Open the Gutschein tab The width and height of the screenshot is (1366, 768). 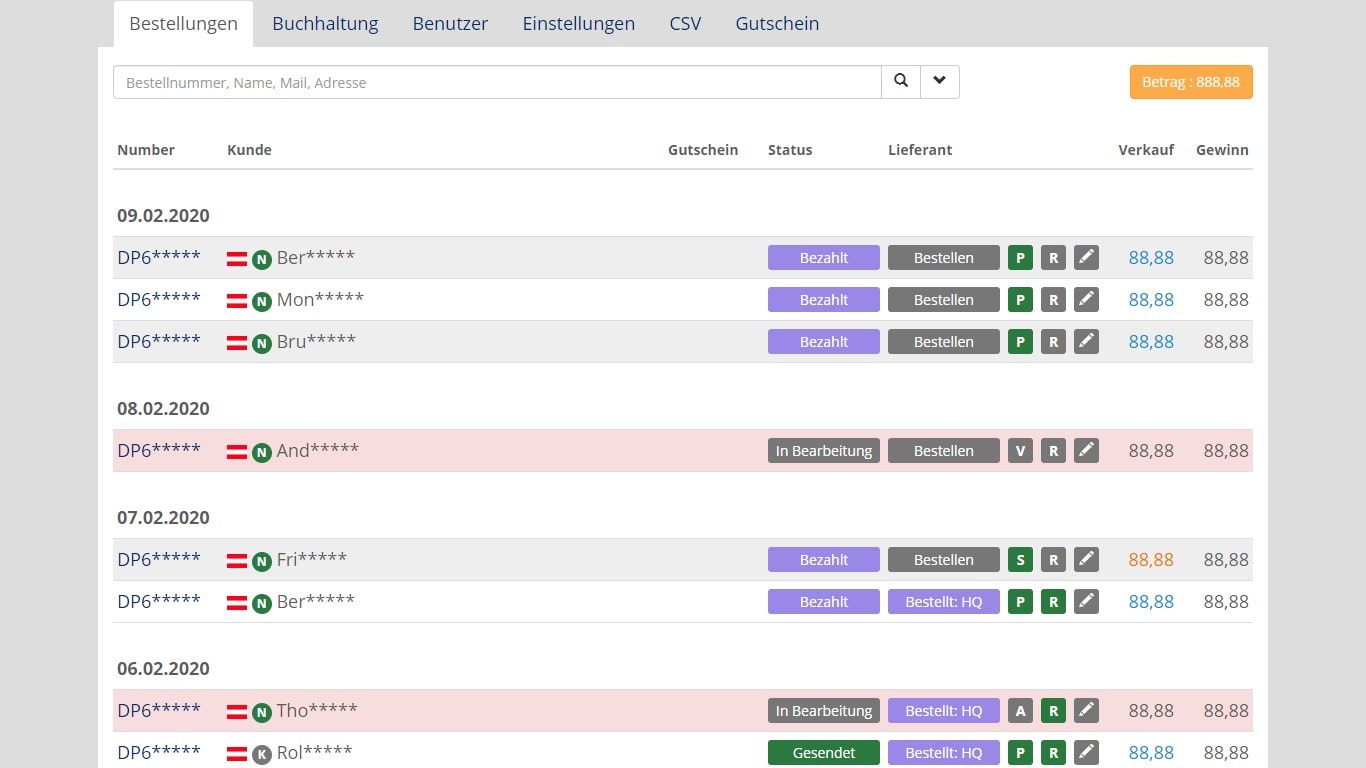[x=777, y=24]
